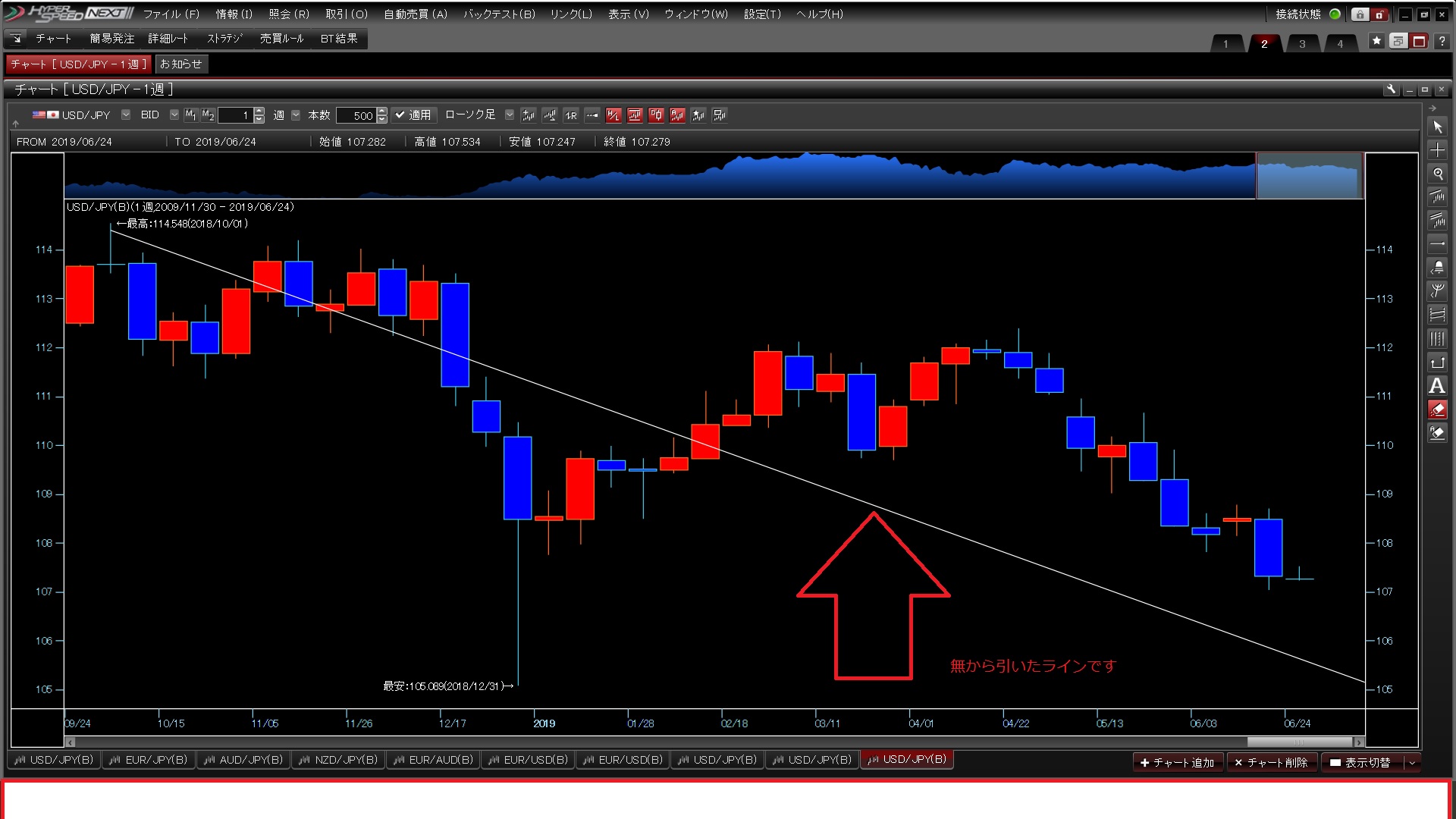Open the BID price type dropdown

pyautogui.click(x=174, y=115)
